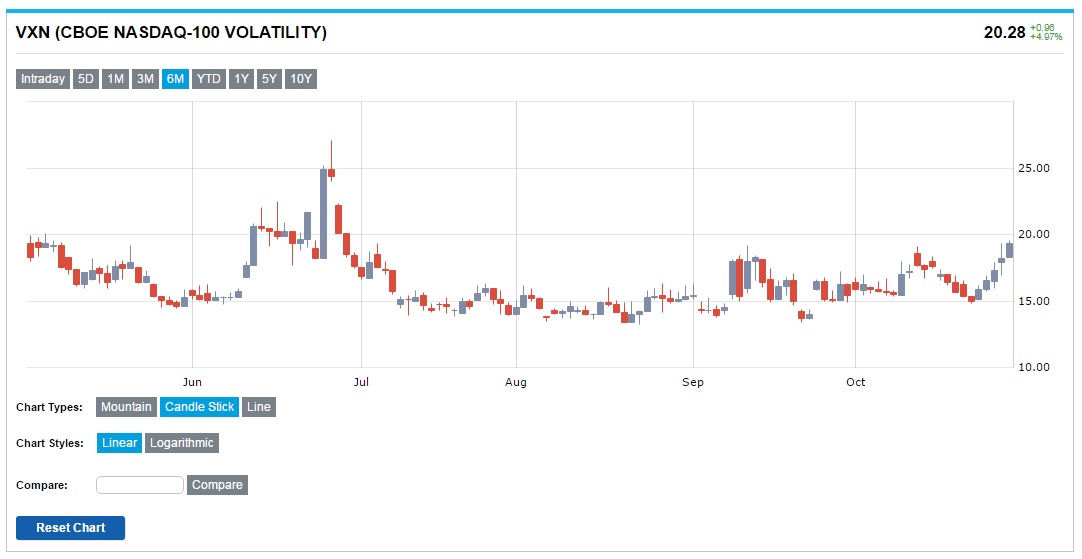Set chart style to Logarithmic
The image size is (1082, 559).
[x=181, y=443]
